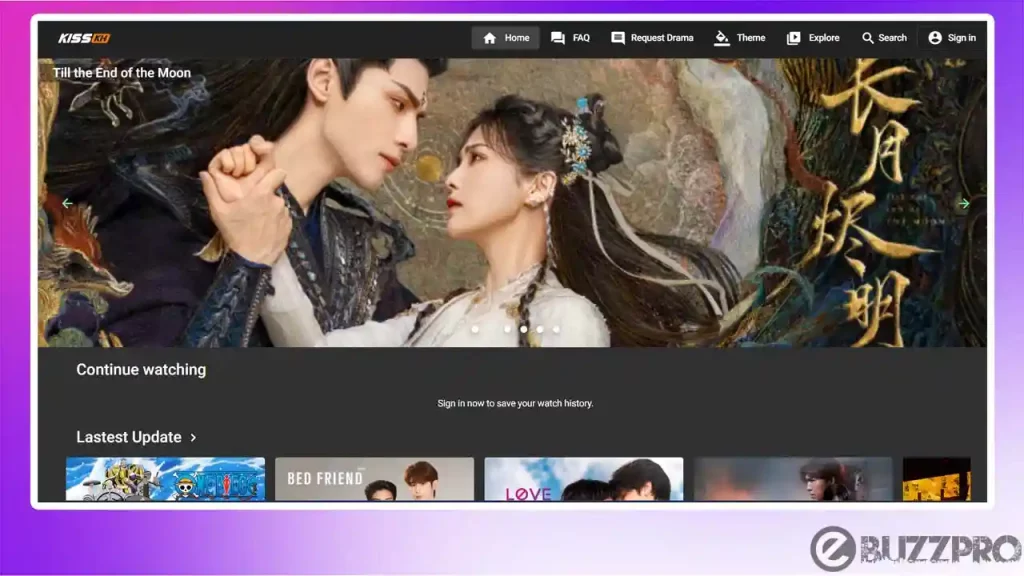Image resolution: width=1024 pixels, height=576 pixels.
Task: Click the KissKH logo
Action: (84, 38)
